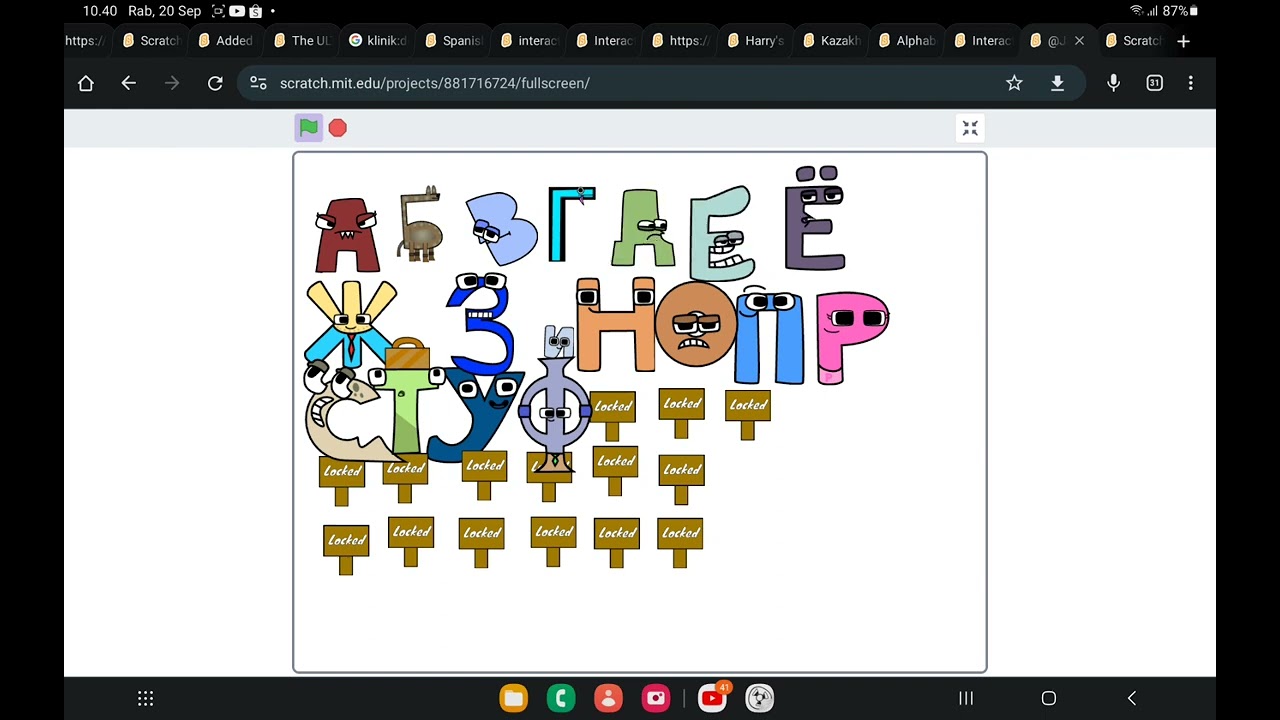Open a new tab with plus
The width and height of the screenshot is (1280, 720).
click(x=1183, y=41)
